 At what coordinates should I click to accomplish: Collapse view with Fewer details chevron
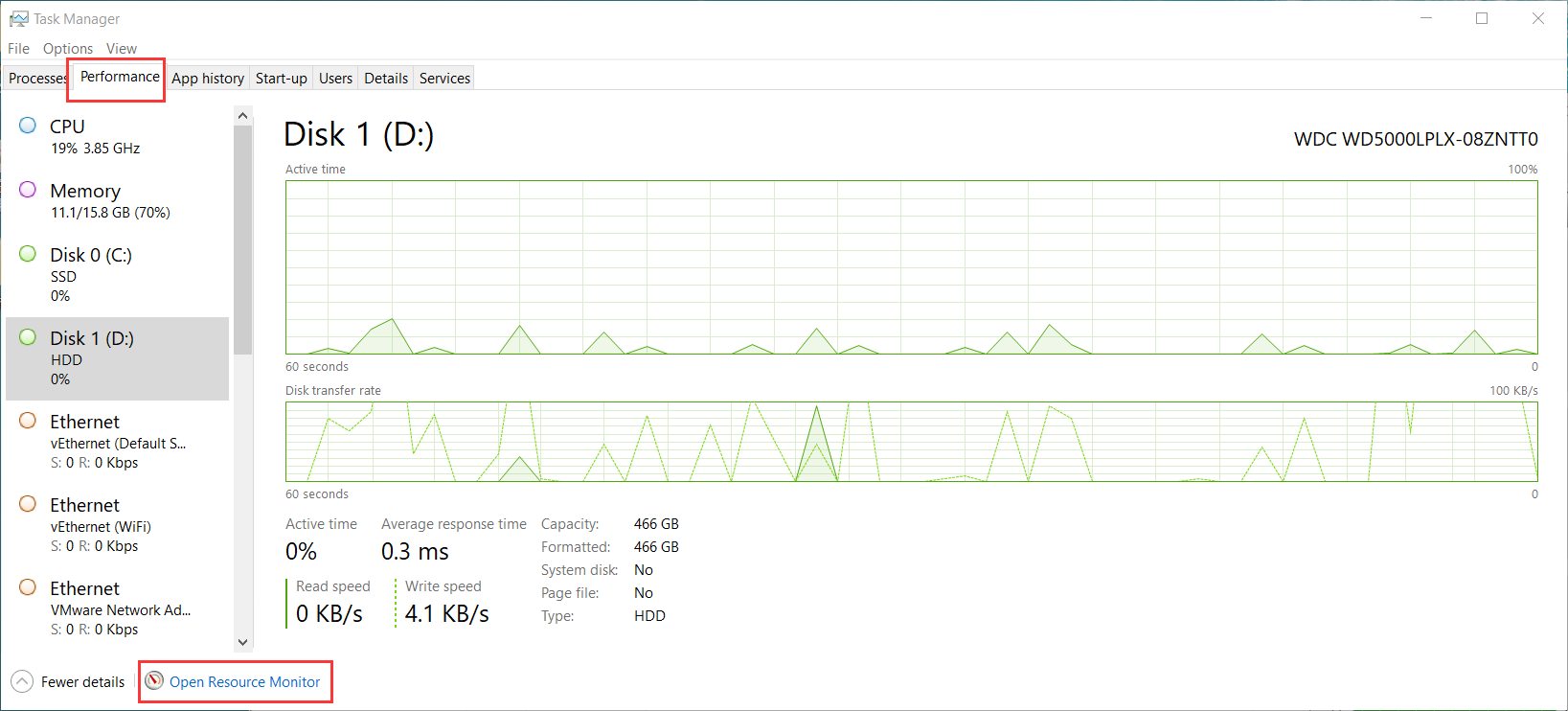pyautogui.click(x=22, y=682)
